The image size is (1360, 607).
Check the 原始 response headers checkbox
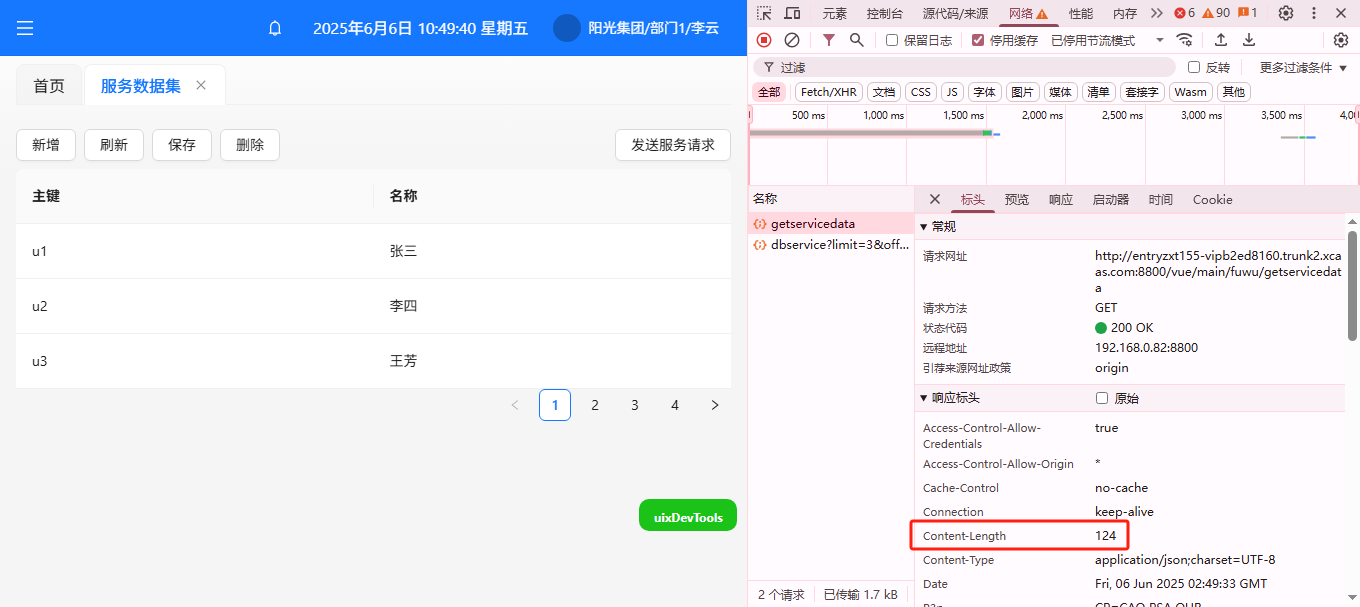[1102, 398]
